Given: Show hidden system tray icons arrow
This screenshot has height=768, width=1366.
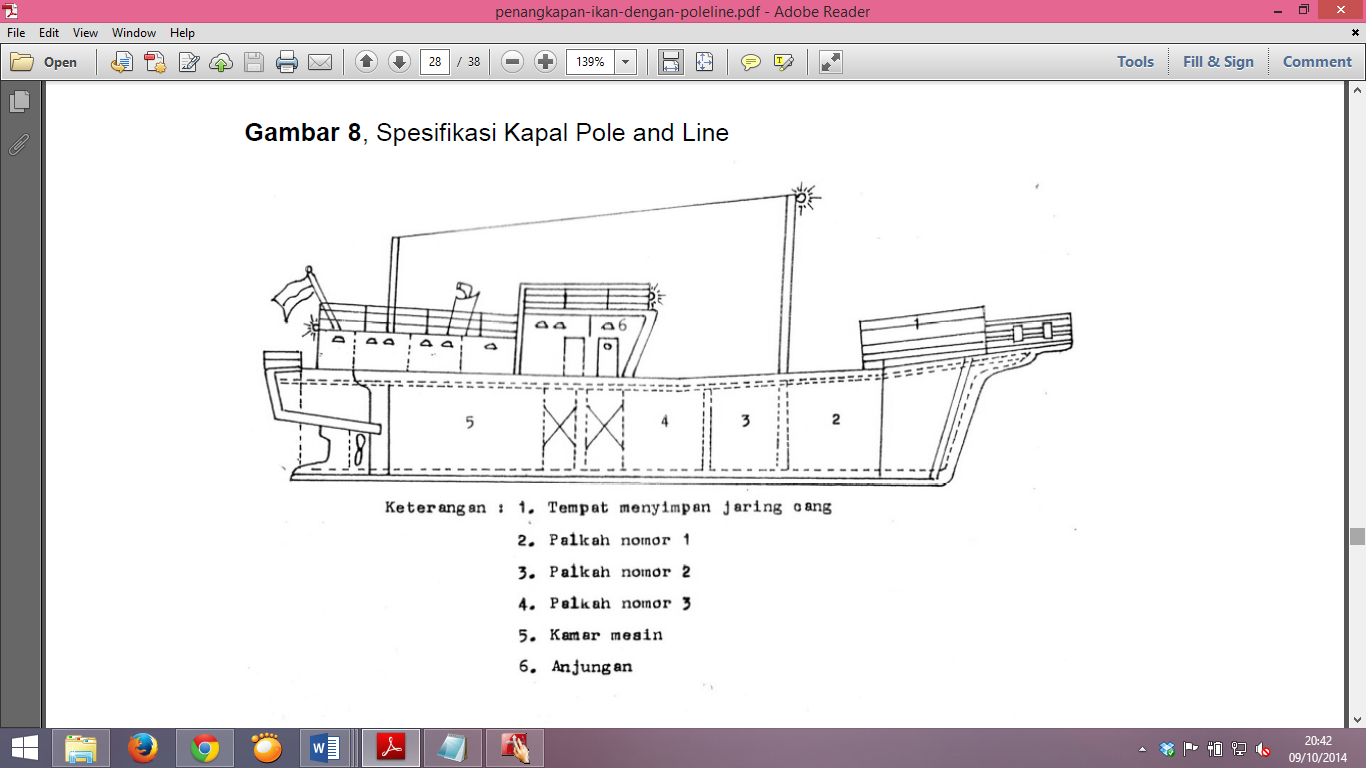Looking at the screenshot, I should 1142,749.
